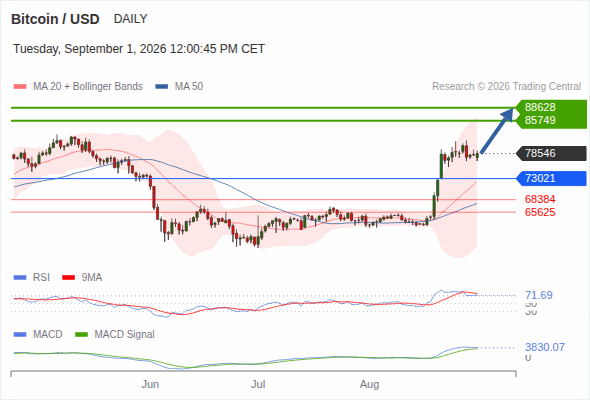Click the Jun month label on the time axis
This screenshot has height=400, width=590.
[x=150, y=384]
